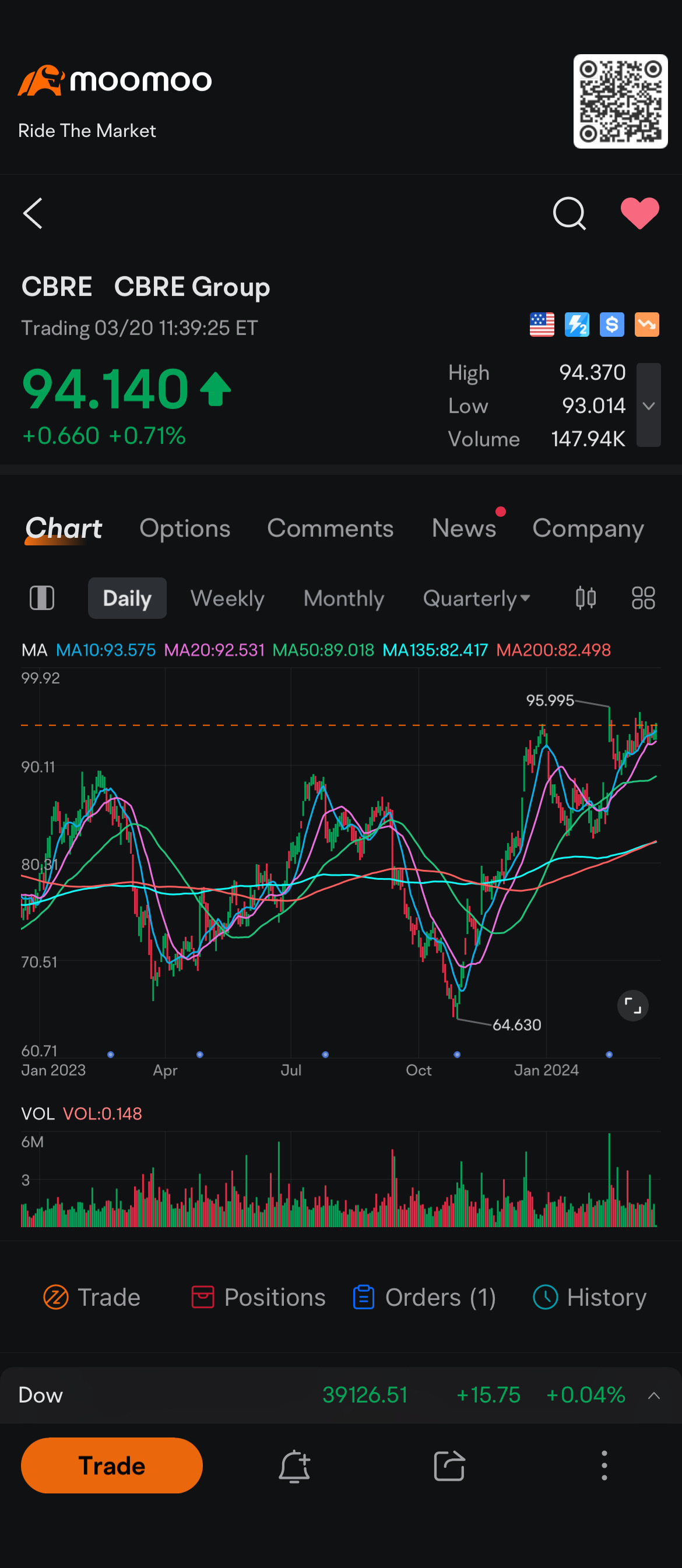Tap the moomoo logo
The height and width of the screenshot is (1568, 682).
click(114, 81)
